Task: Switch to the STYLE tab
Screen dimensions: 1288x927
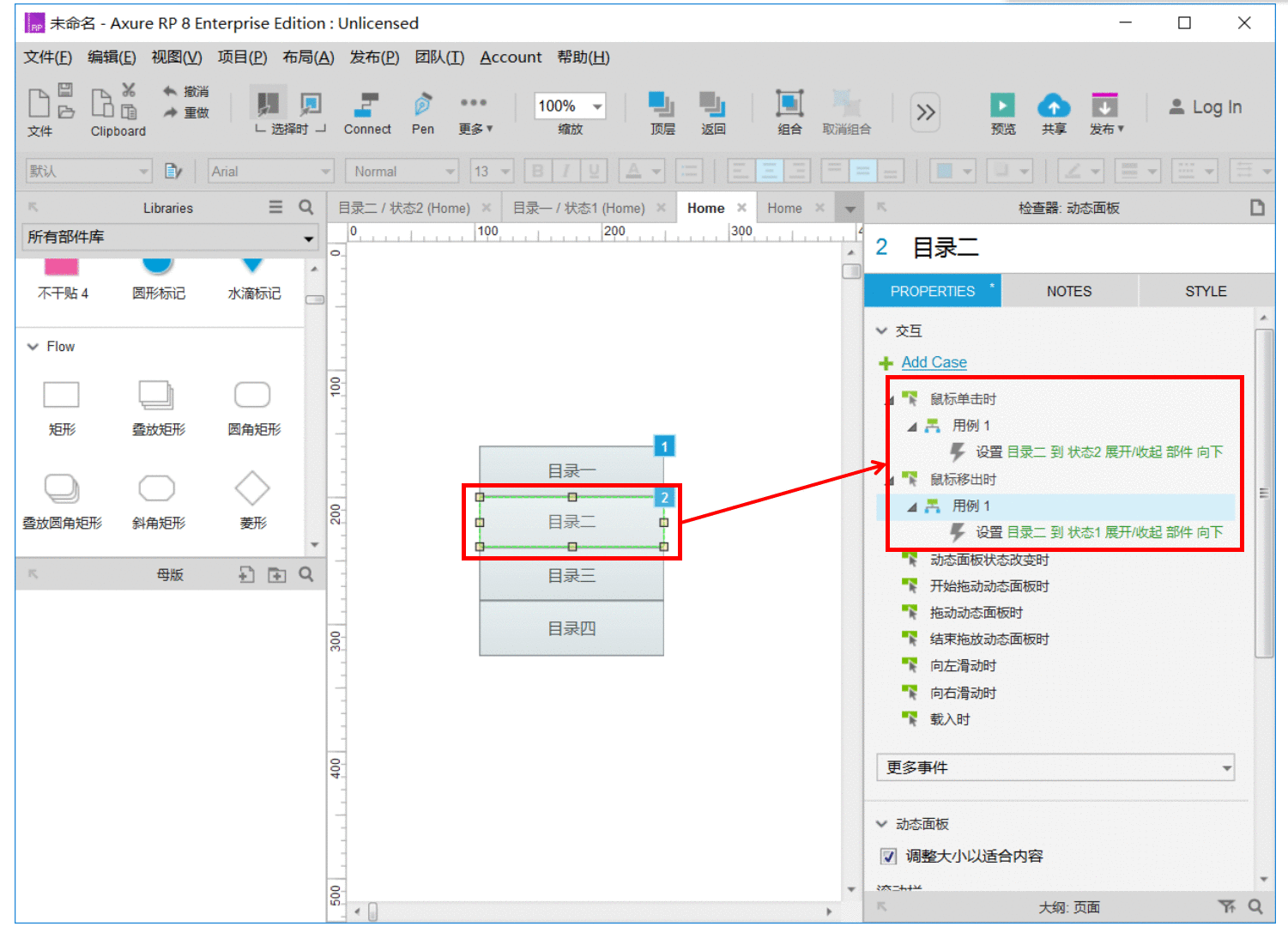Action: 1206,291
